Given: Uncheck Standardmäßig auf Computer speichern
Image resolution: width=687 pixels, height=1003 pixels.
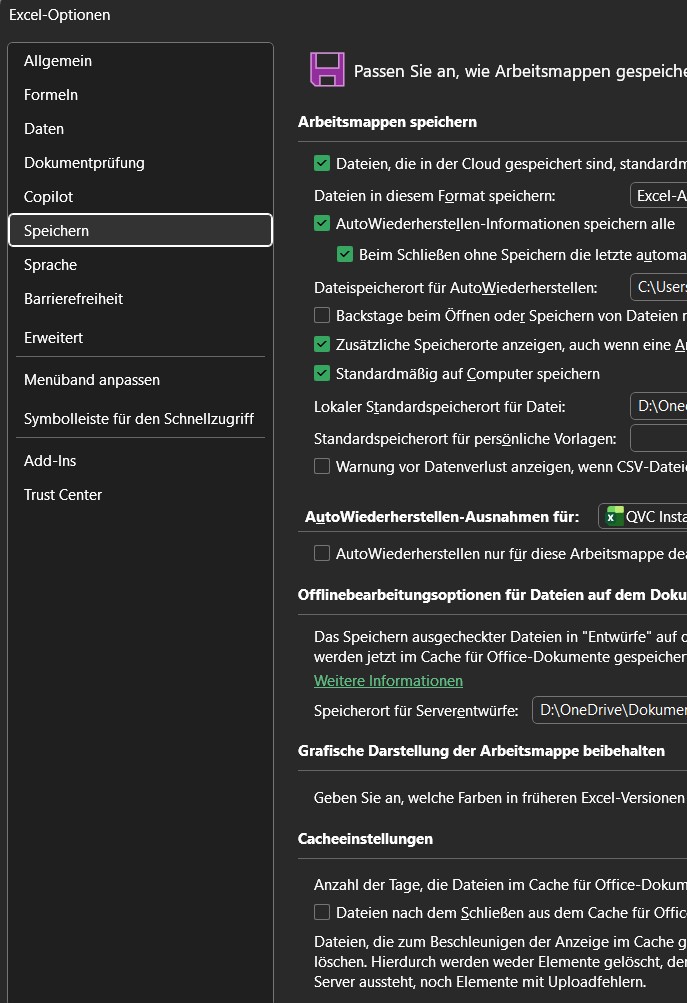Looking at the screenshot, I should [321, 373].
